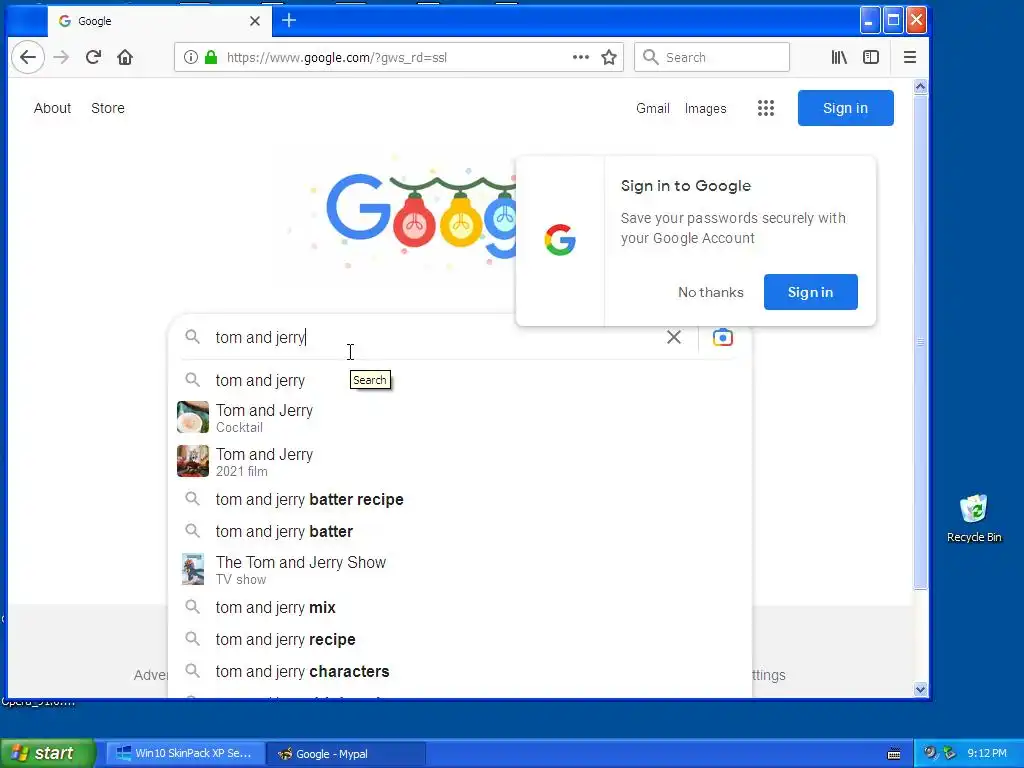Click the Google logo in sign-in popup
This screenshot has width=1024, height=768.
pyautogui.click(x=560, y=240)
